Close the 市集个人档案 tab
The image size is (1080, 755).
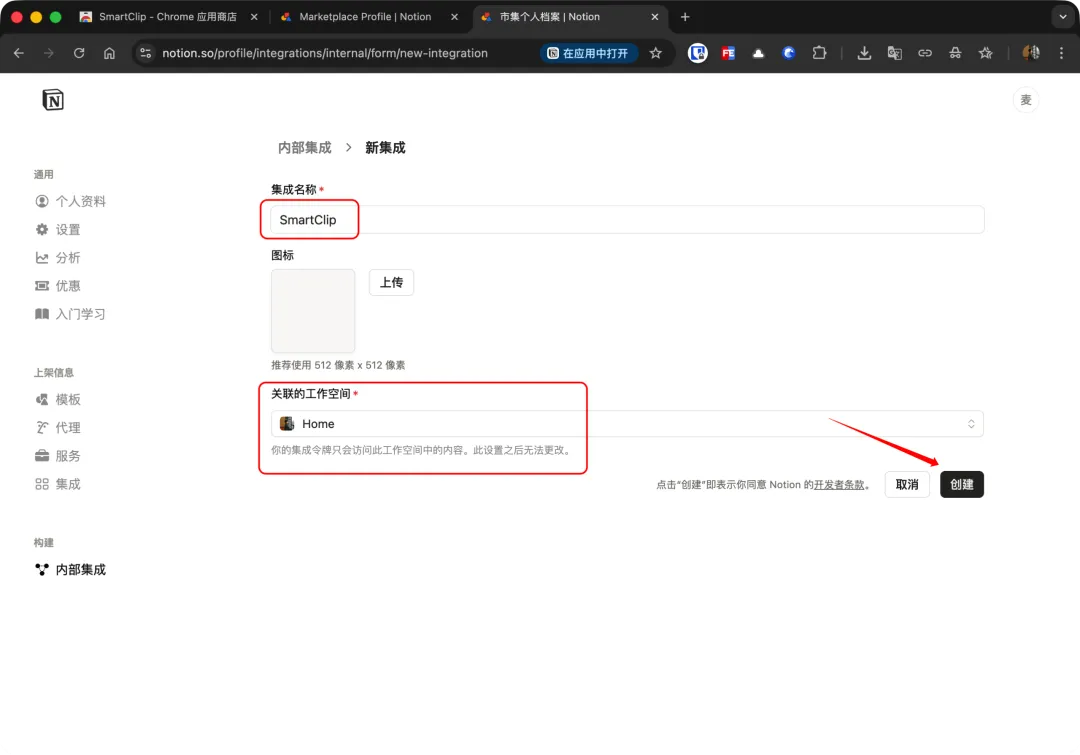pos(655,17)
